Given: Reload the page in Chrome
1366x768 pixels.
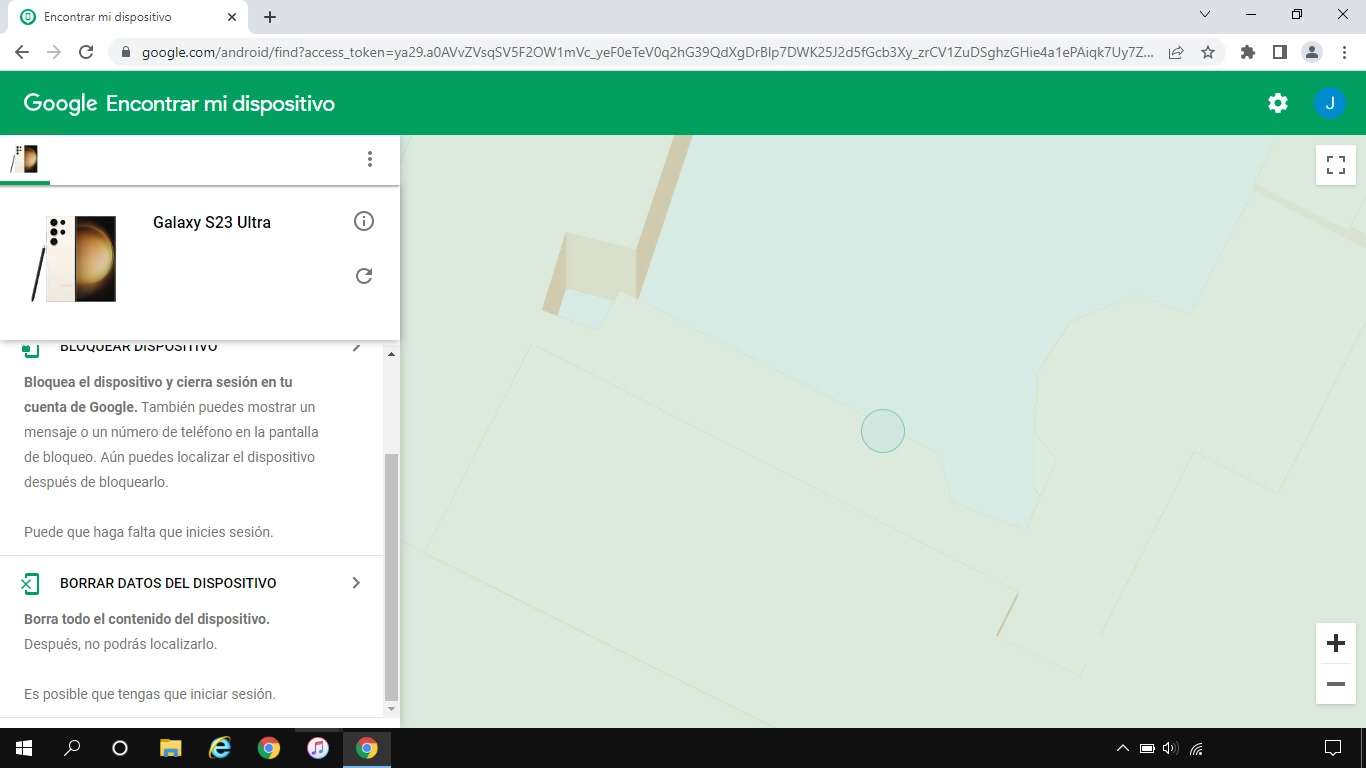Looking at the screenshot, I should coord(86,52).
